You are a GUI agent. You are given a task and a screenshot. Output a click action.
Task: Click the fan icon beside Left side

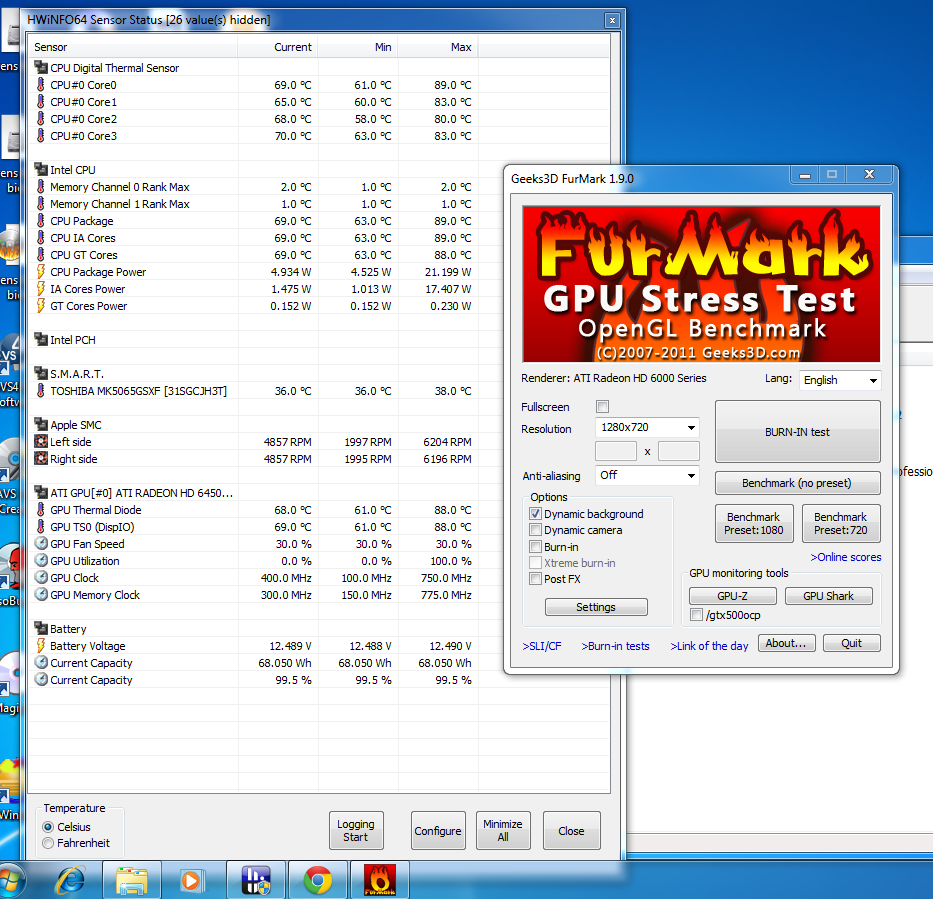pos(41,441)
